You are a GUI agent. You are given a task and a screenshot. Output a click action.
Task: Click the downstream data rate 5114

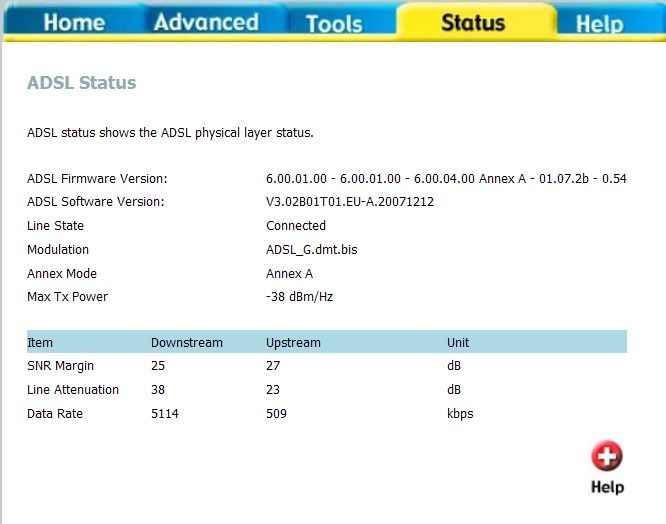pos(165,414)
